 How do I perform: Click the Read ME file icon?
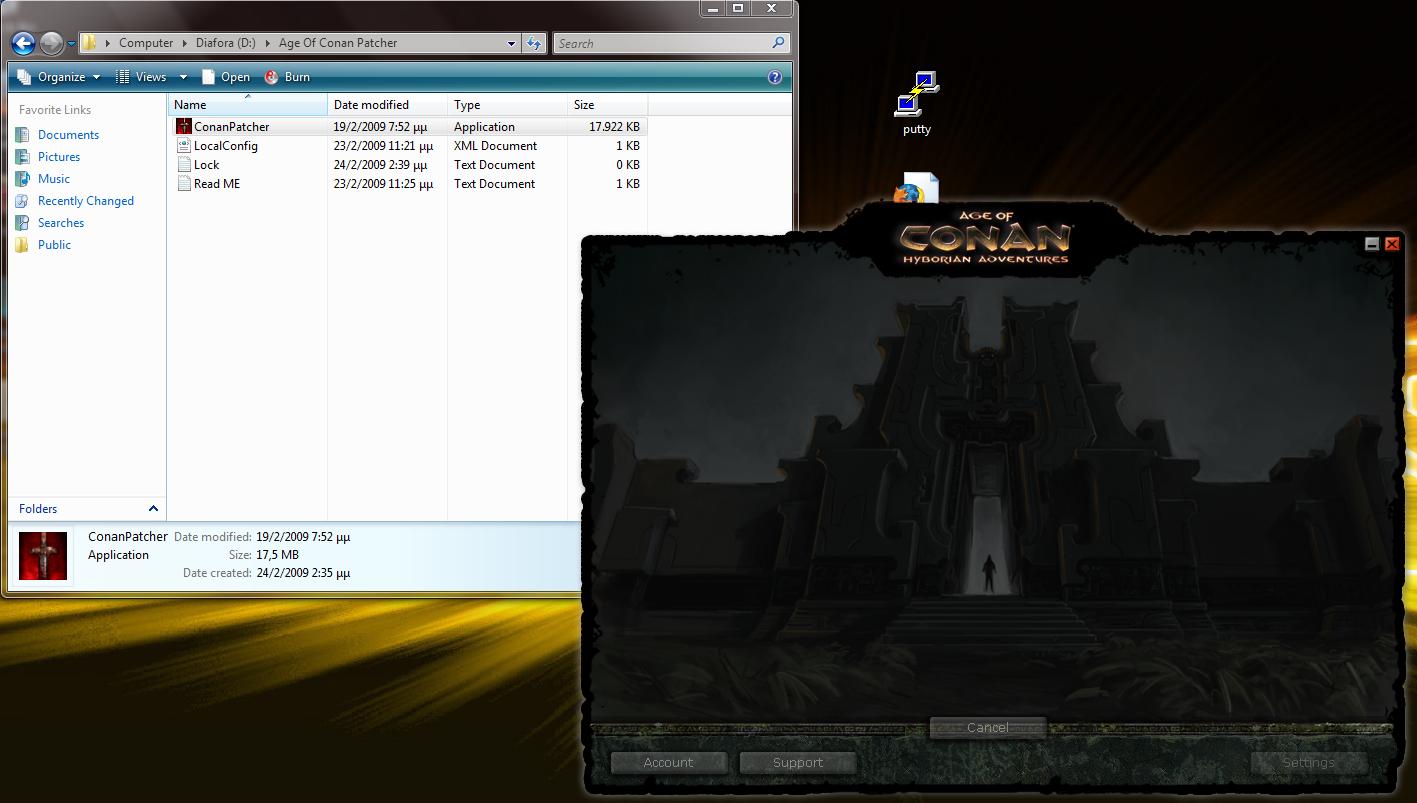183,184
